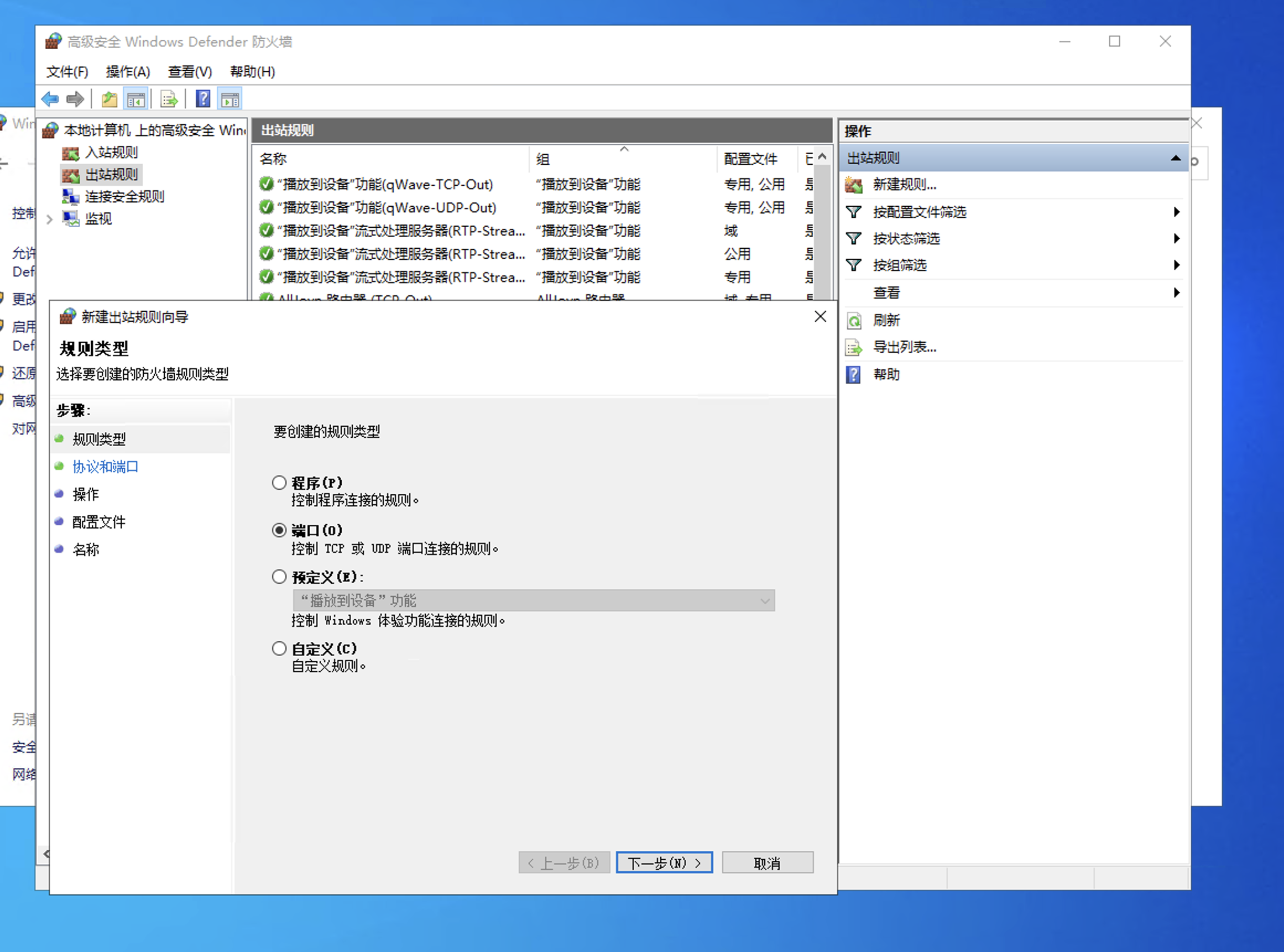Select the 预定义(E) radio button

pos(279,577)
